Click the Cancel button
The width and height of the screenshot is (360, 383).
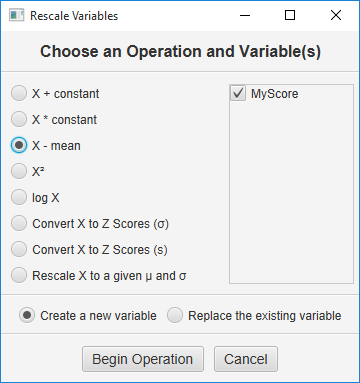click(246, 359)
